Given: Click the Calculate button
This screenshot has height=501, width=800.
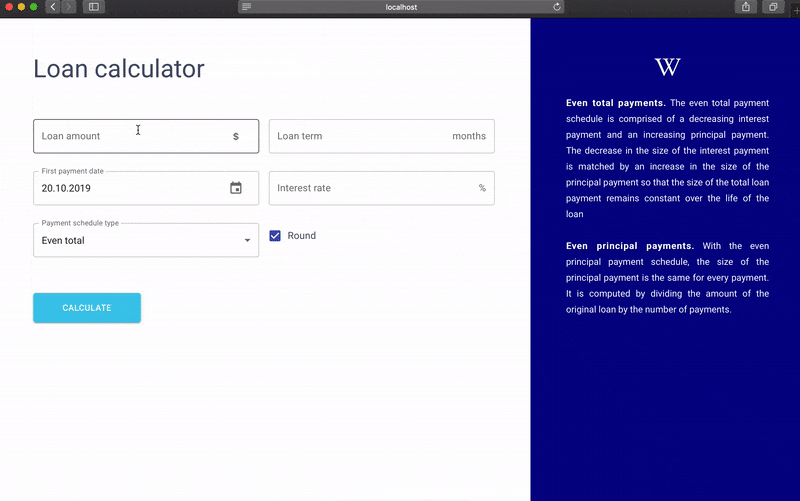Looking at the screenshot, I should [x=87, y=308].
